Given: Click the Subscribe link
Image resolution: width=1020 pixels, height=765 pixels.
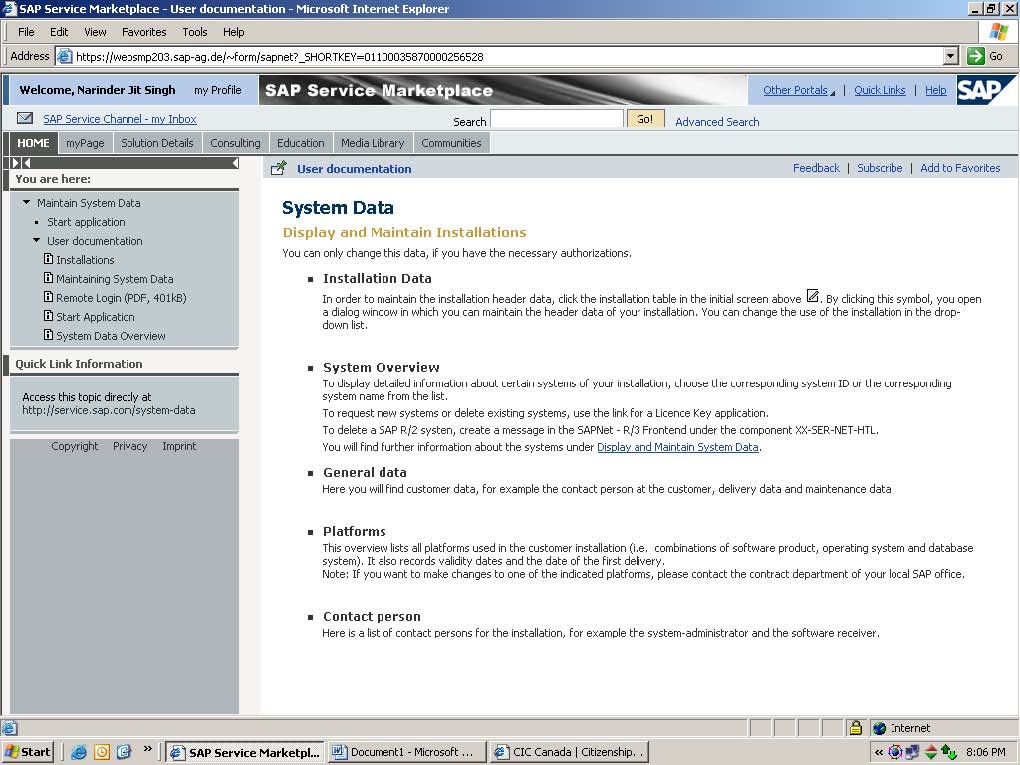Looking at the screenshot, I should pos(879,168).
